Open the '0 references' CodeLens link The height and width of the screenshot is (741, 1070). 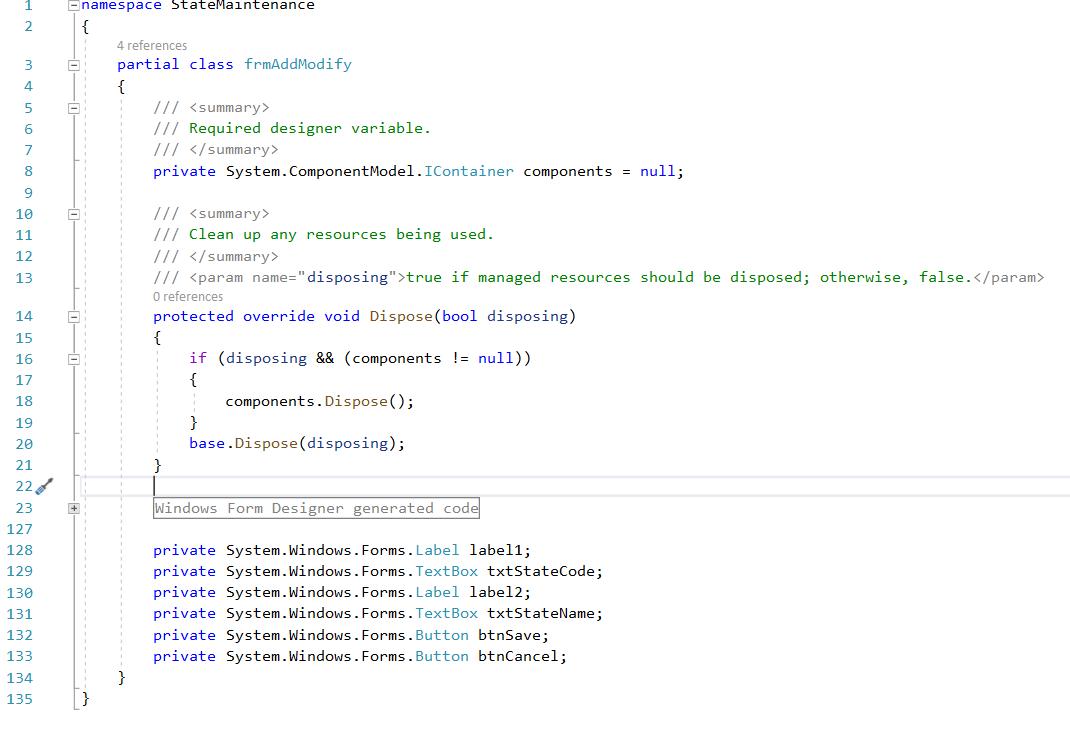[x=188, y=297]
